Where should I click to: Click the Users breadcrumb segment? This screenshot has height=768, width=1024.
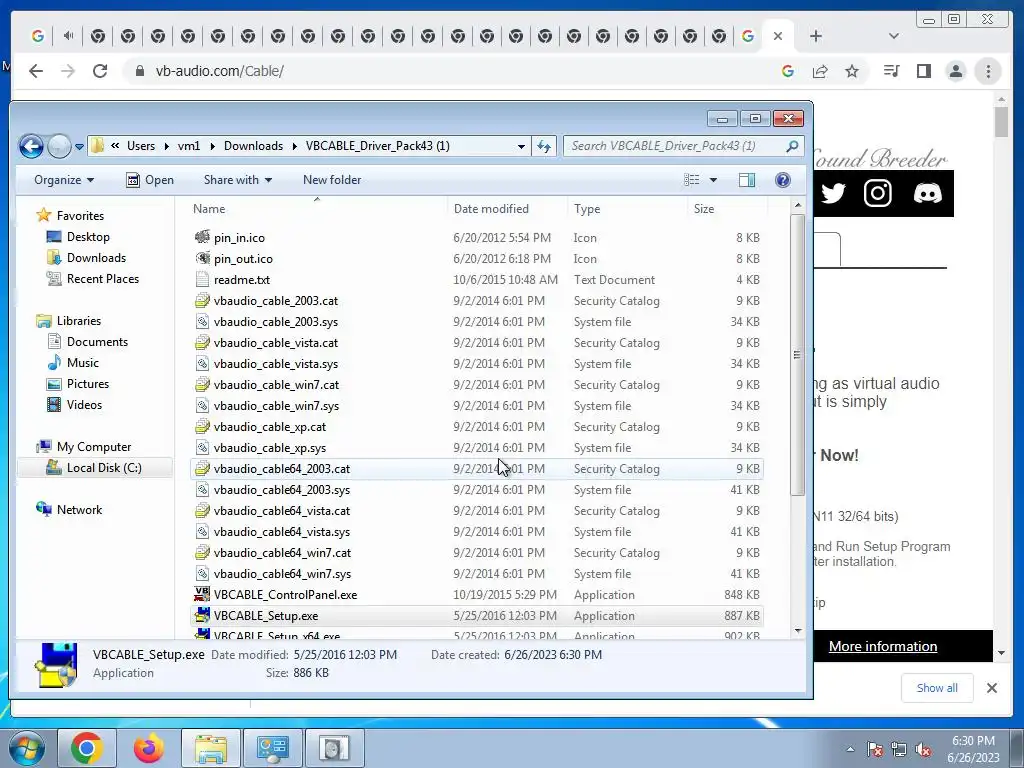tap(141, 146)
